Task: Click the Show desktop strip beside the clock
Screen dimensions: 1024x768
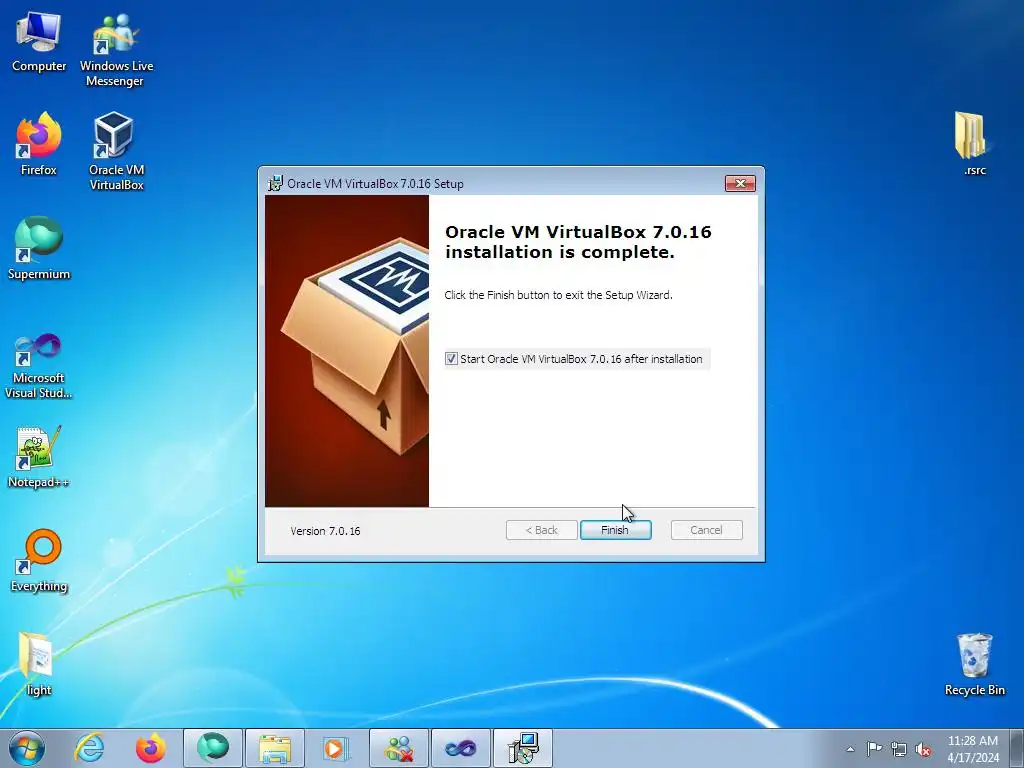Action: [x=1017, y=748]
